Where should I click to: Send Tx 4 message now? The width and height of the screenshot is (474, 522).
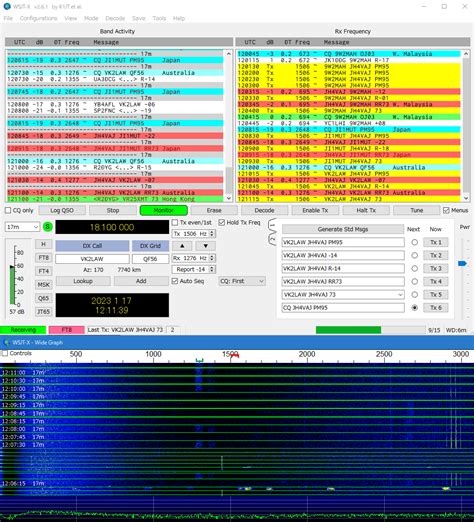[435, 282]
